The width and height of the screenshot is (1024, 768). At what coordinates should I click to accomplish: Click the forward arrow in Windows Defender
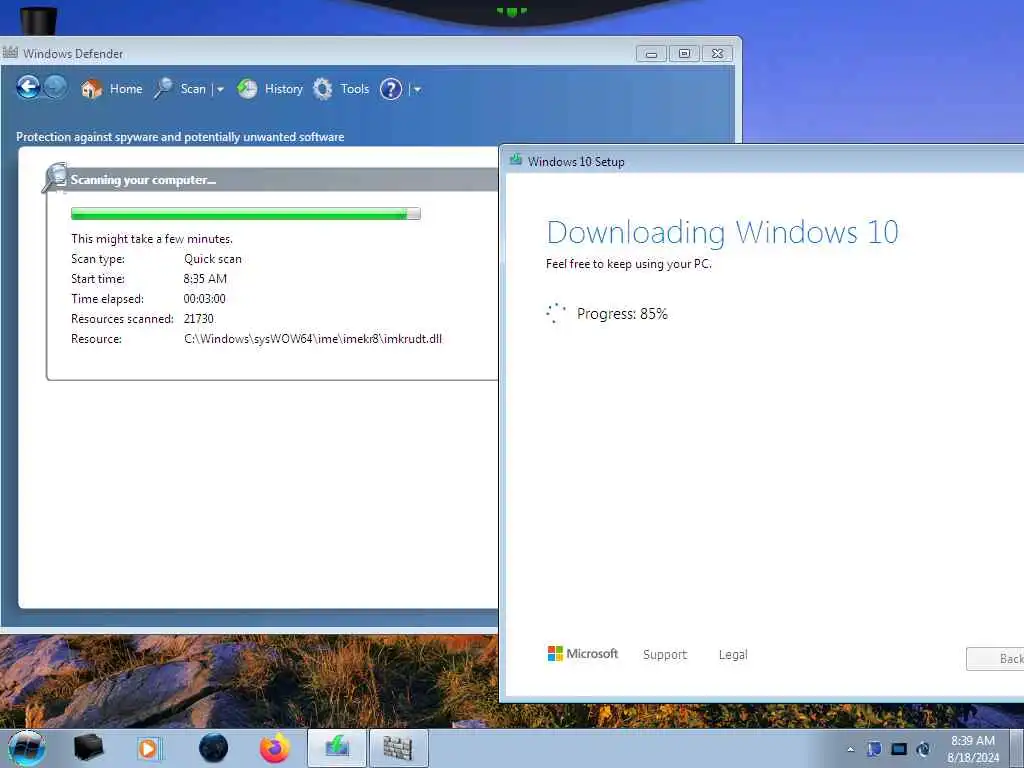point(56,88)
